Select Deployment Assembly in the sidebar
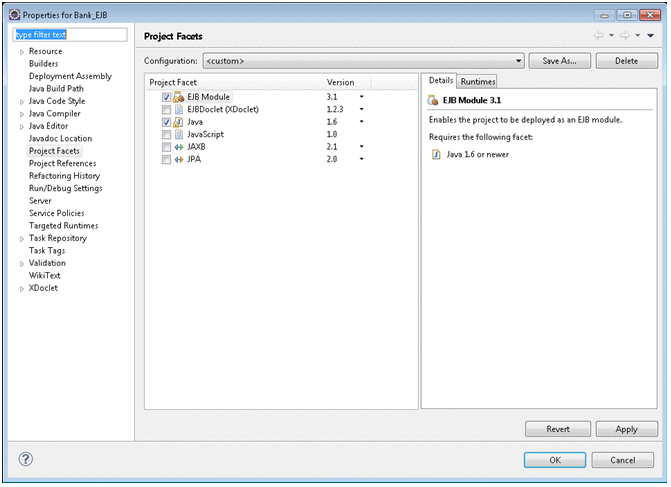The width and height of the screenshot is (671, 487). pyautogui.click(x=70, y=76)
